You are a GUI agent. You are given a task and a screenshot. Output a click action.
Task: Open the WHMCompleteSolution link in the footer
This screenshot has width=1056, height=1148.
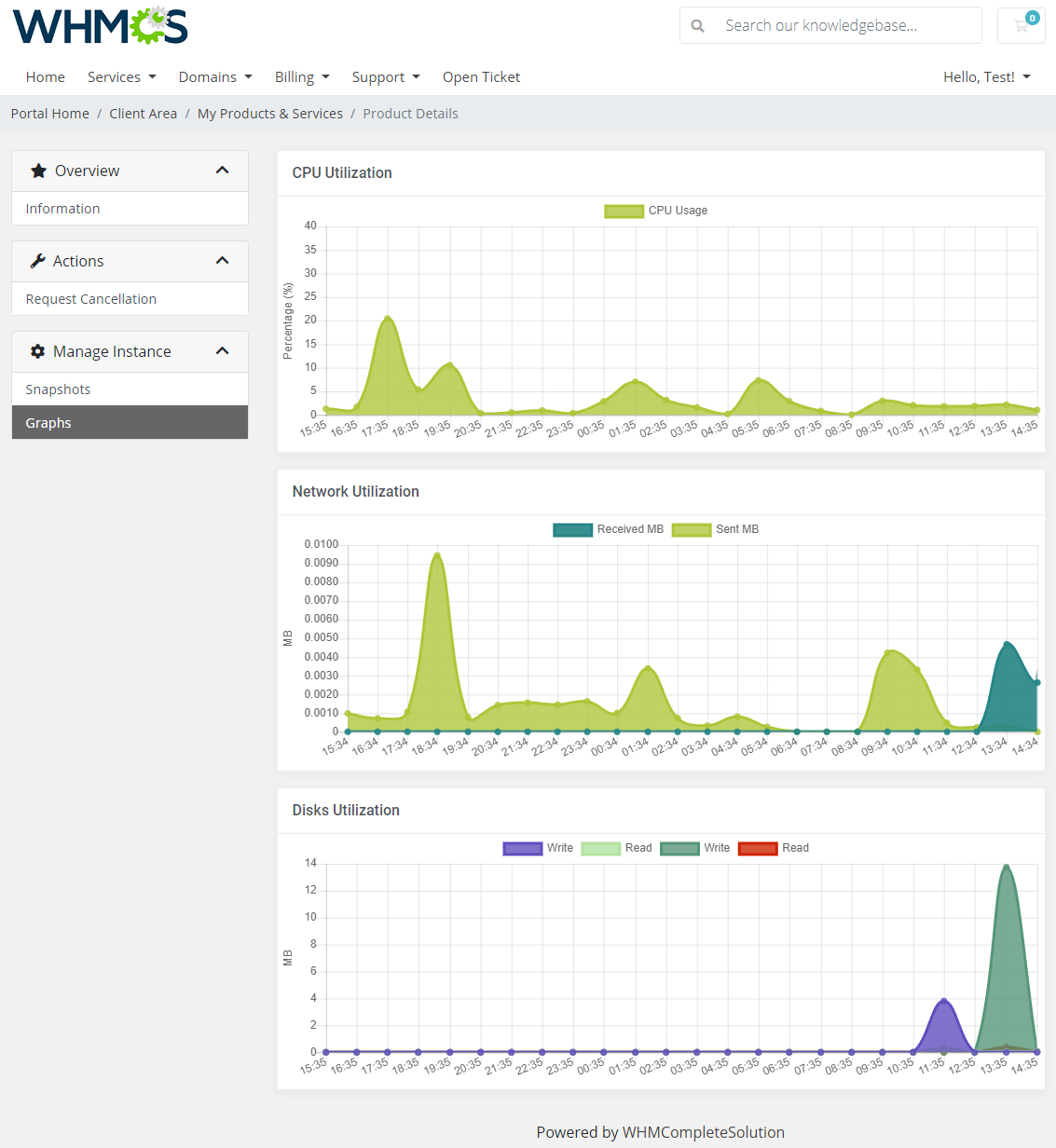[x=703, y=1132]
